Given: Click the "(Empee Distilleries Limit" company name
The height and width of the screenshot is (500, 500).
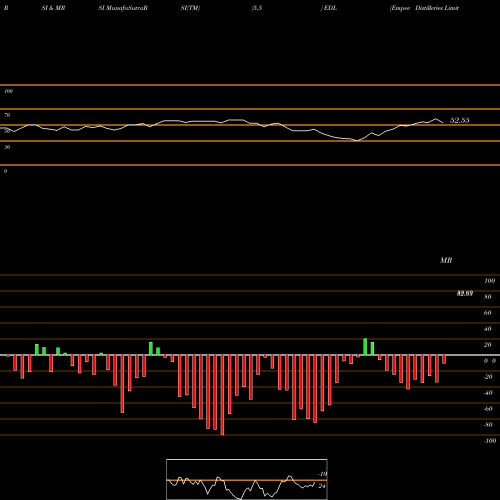Looking at the screenshot, I should point(424,8).
